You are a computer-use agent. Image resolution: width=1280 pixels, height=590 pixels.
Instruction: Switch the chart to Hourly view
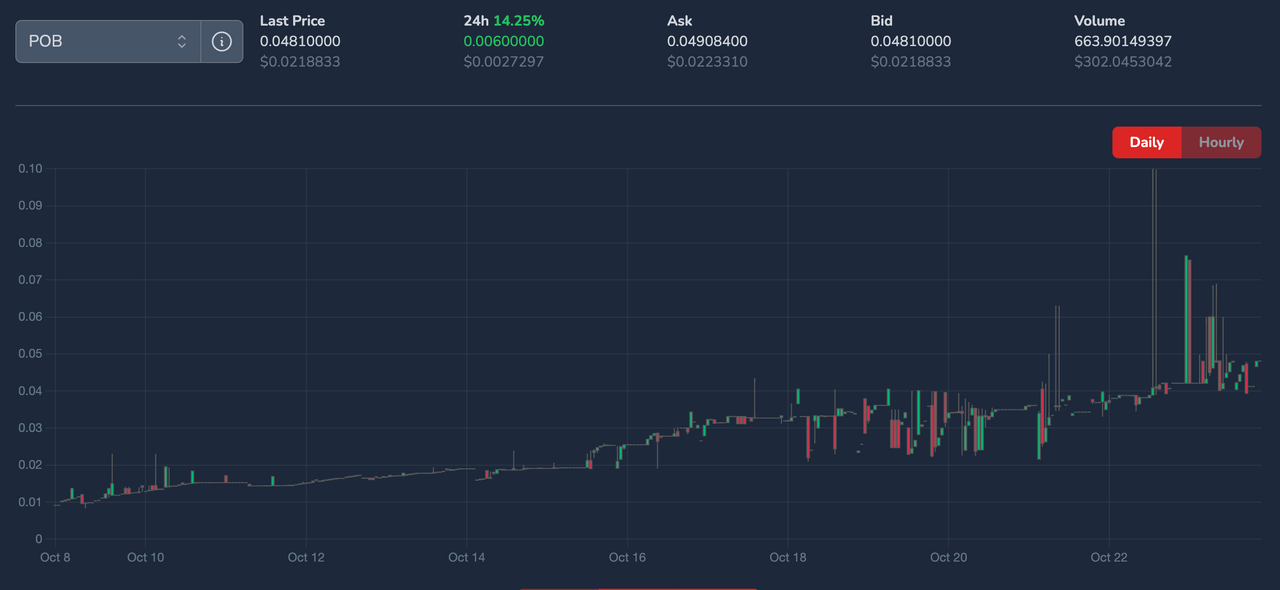[x=1221, y=142]
